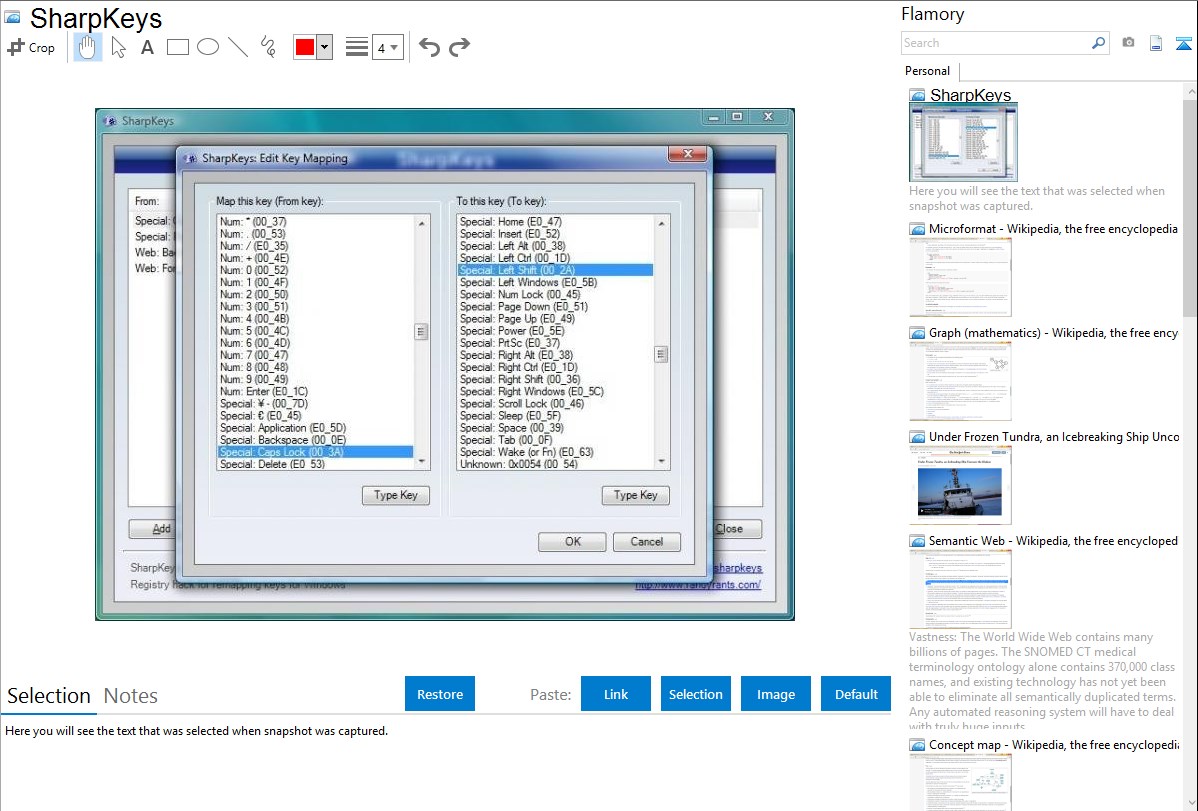The image size is (1198, 811).
Task: Click the Microformat - Wikipedia title text
Action: click(1053, 229)
